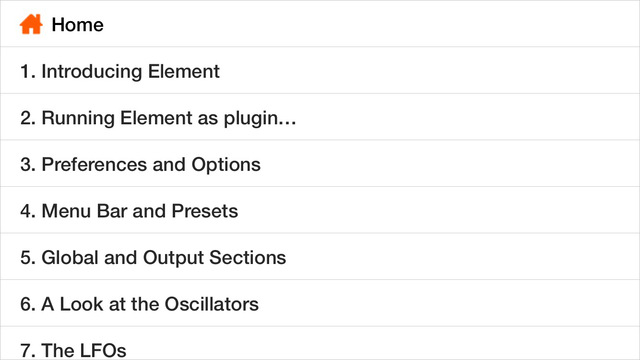Return to Home via house icon
The width and height of the screenshot is (640, 360).
tap(31, 24)
